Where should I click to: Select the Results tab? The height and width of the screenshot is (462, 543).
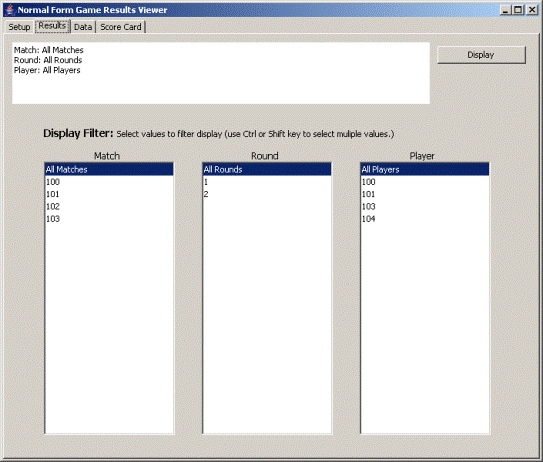[52, 26]
